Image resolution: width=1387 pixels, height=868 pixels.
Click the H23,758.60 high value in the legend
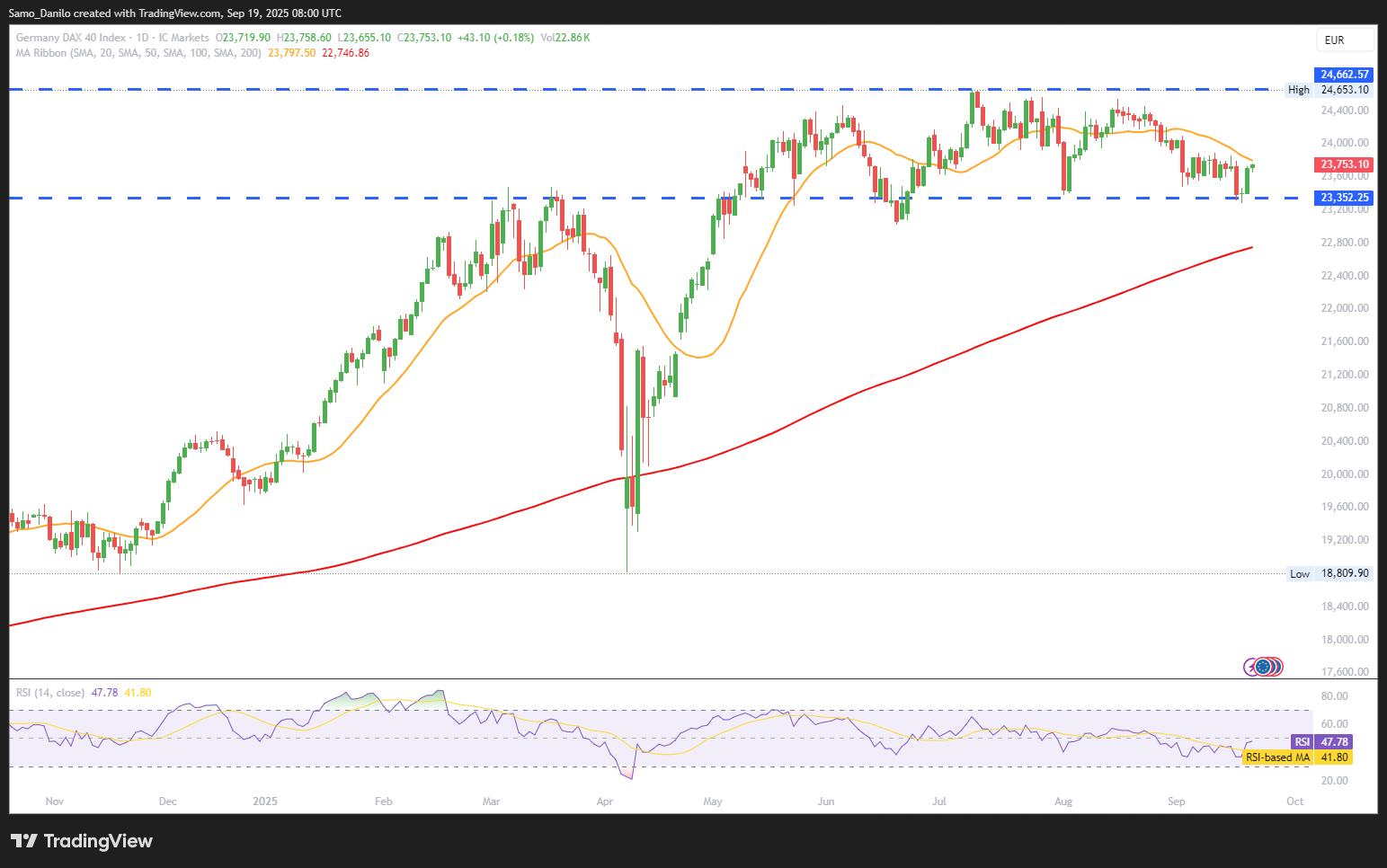click(304, 38)
